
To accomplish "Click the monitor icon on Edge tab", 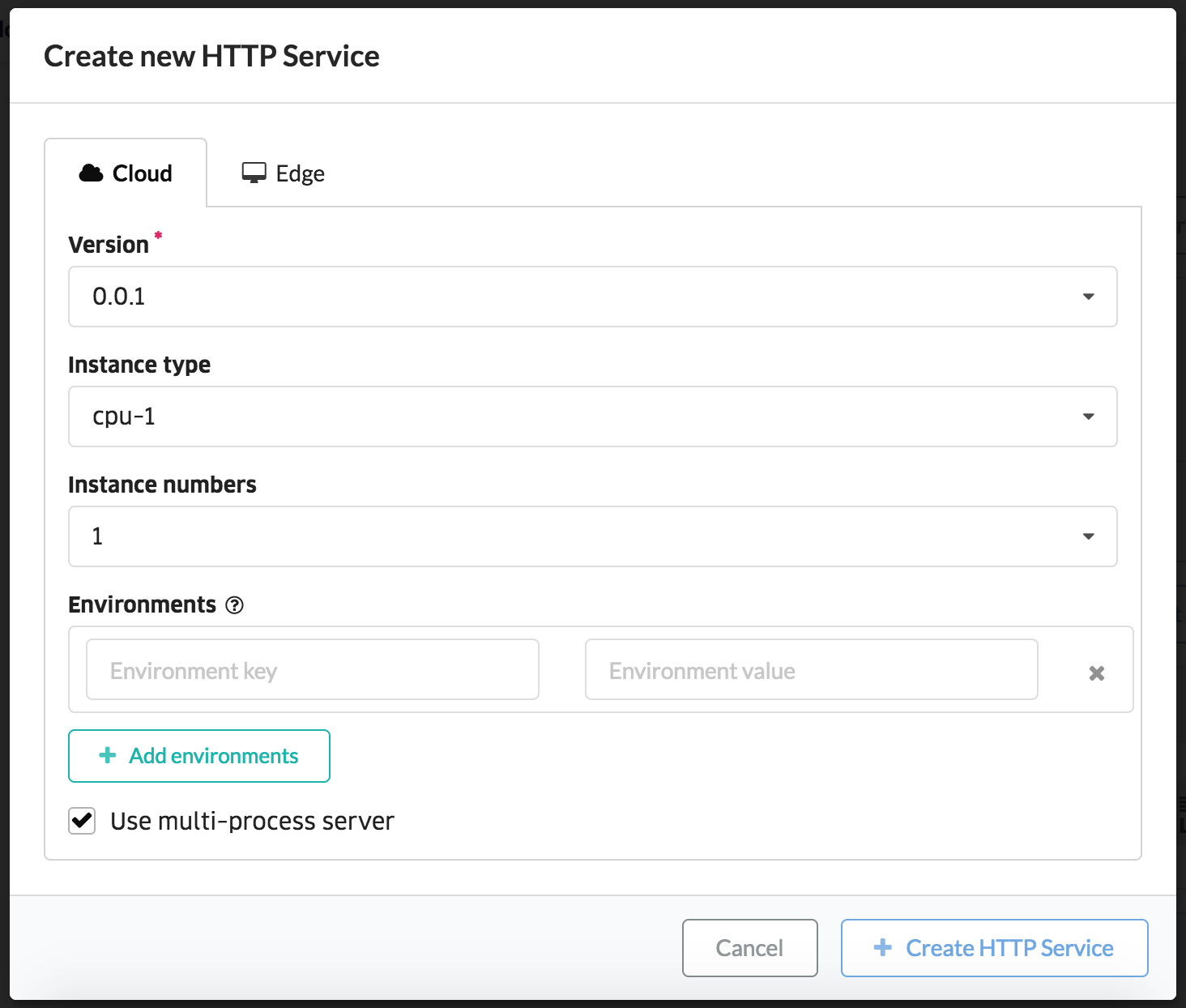I will pos(254,173).
